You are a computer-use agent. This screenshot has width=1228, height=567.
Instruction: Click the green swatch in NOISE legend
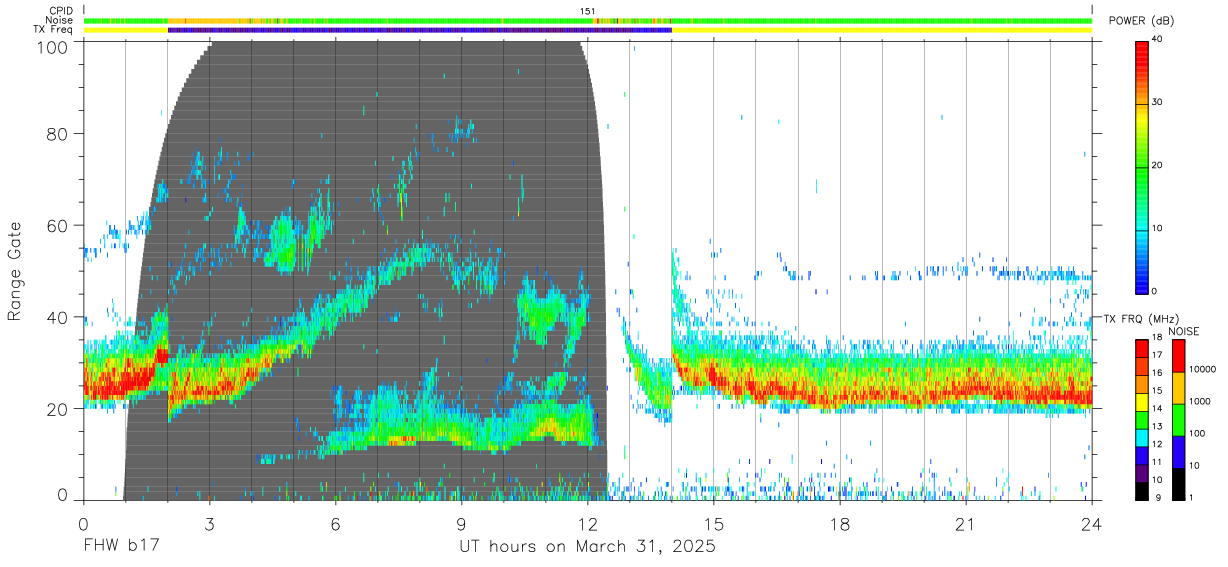[1179, 420]
